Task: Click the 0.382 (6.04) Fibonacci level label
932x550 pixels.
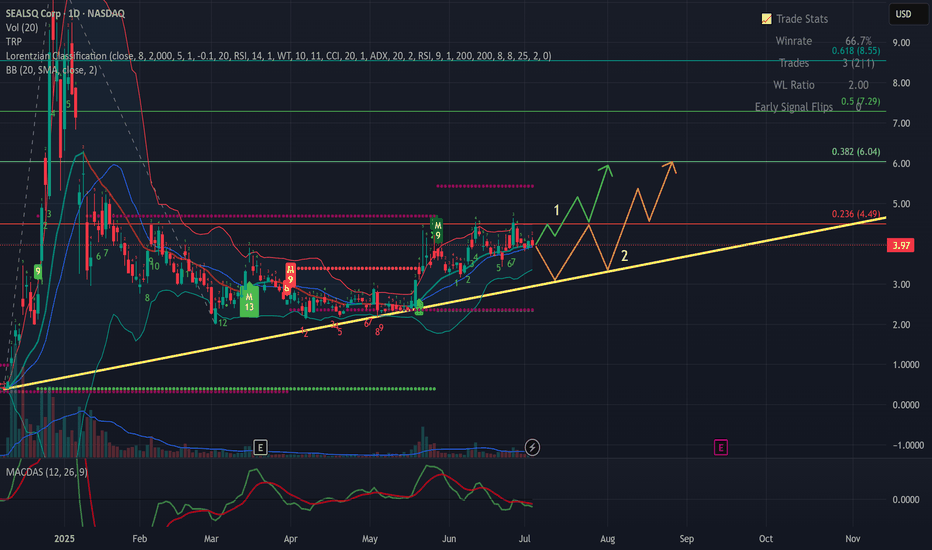Action: tap(856, 152)
